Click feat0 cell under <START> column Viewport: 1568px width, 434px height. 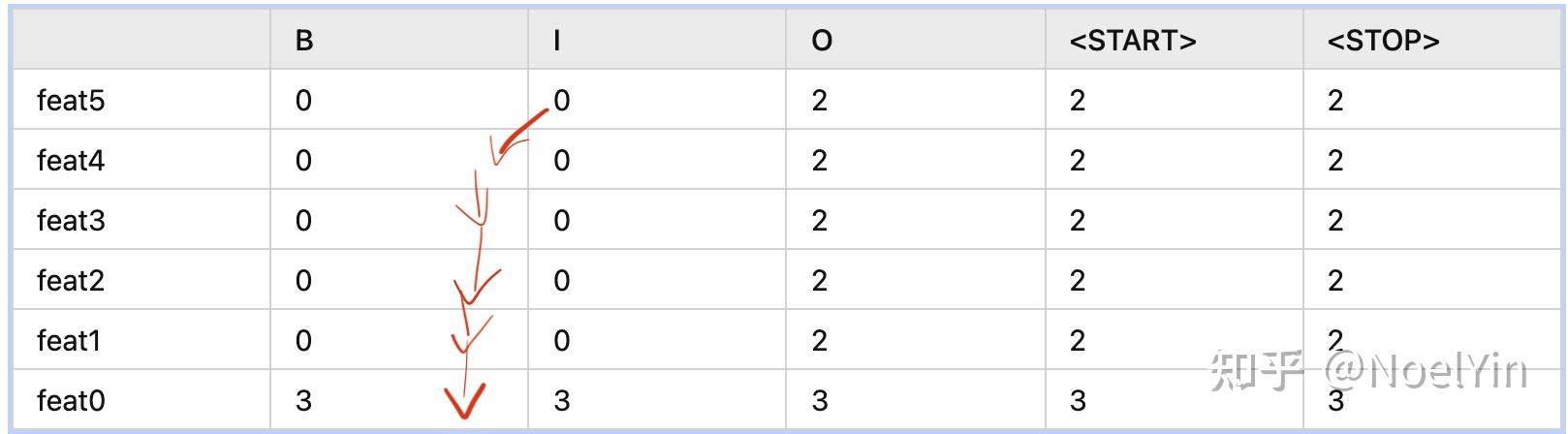click(1078, 401)
